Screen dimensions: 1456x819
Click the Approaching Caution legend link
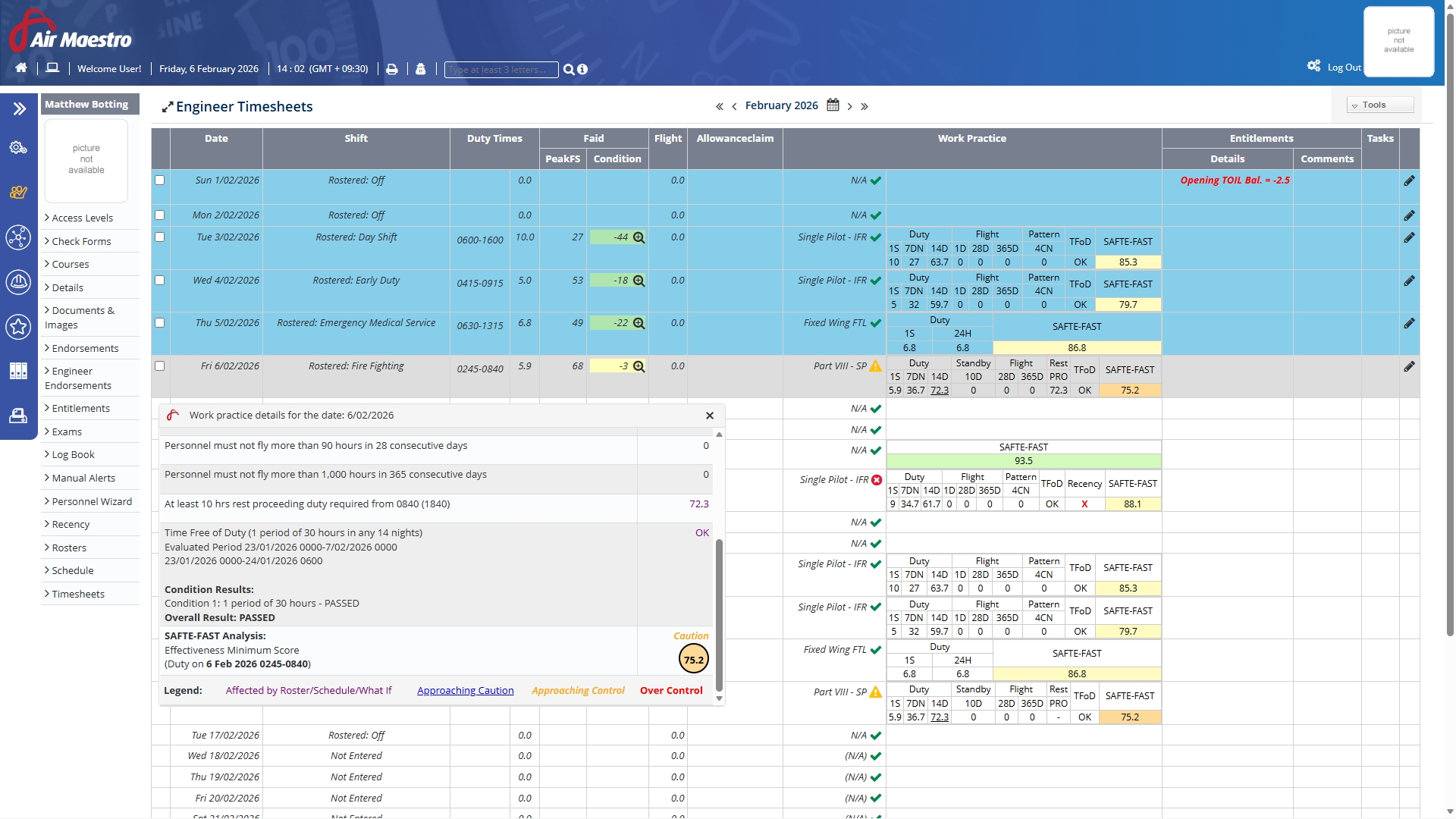pyautogui.click(x=465, y=690)
